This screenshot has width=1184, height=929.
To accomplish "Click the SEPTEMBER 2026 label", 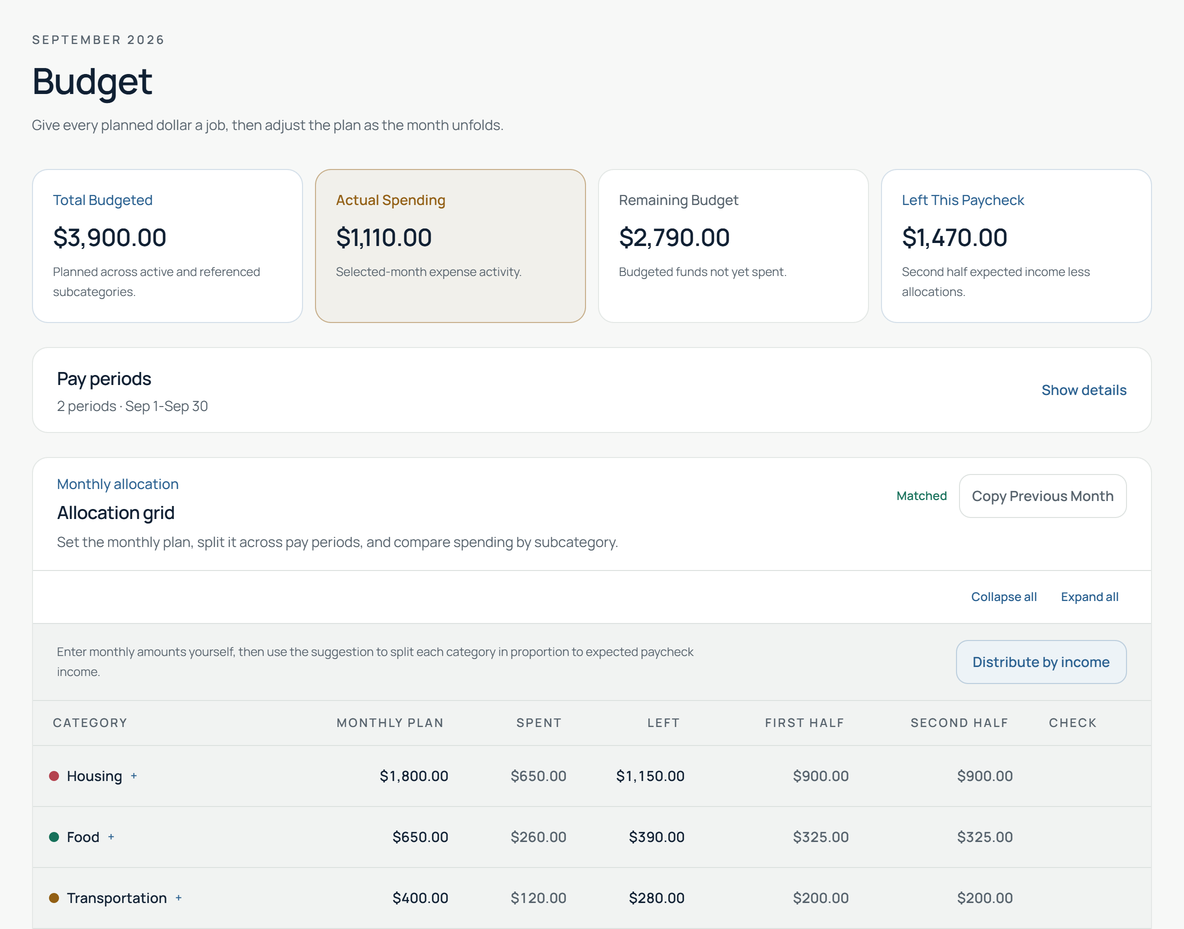I will pos(98,40).
